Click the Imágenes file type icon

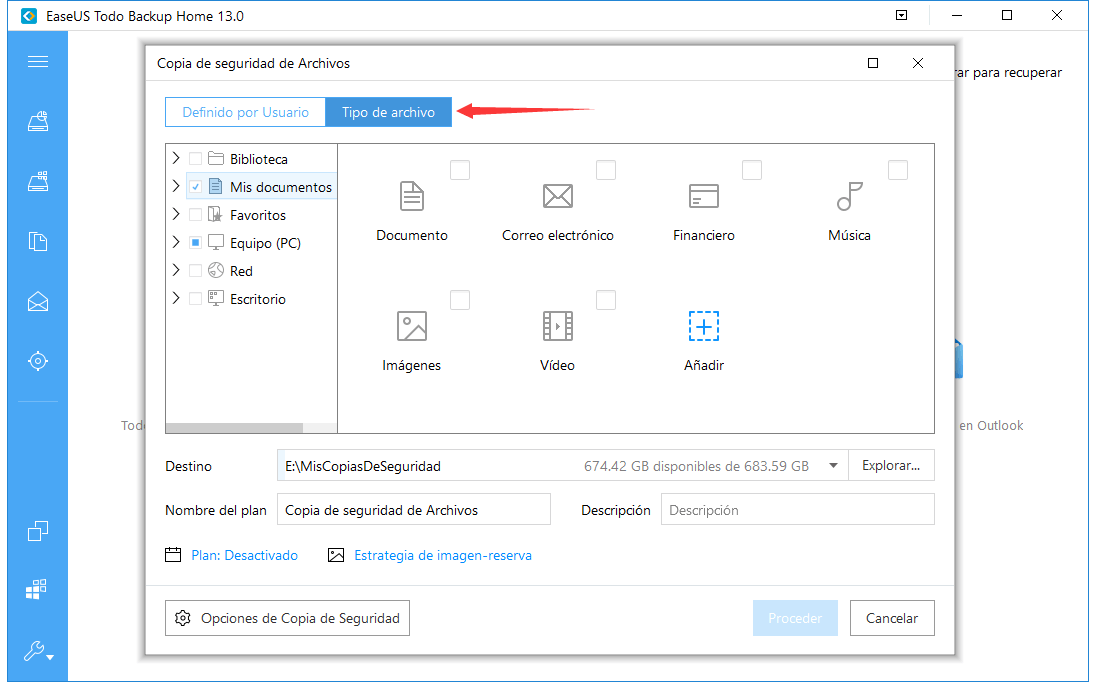pos(412,326)
